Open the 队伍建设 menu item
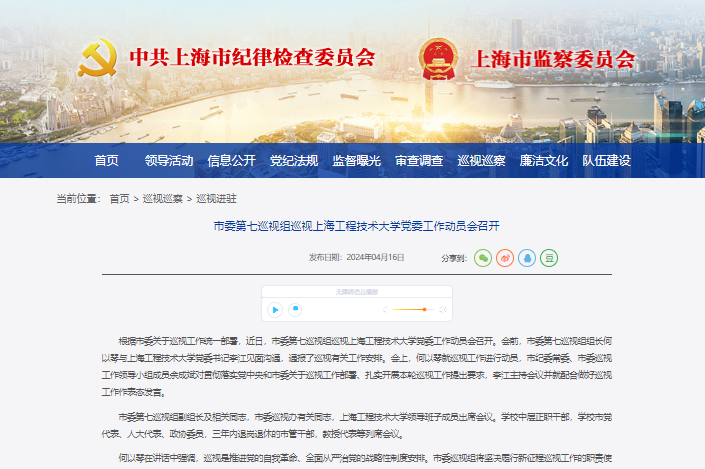The height and width of the screenshot is (469, 705). (x=606, y=160)
